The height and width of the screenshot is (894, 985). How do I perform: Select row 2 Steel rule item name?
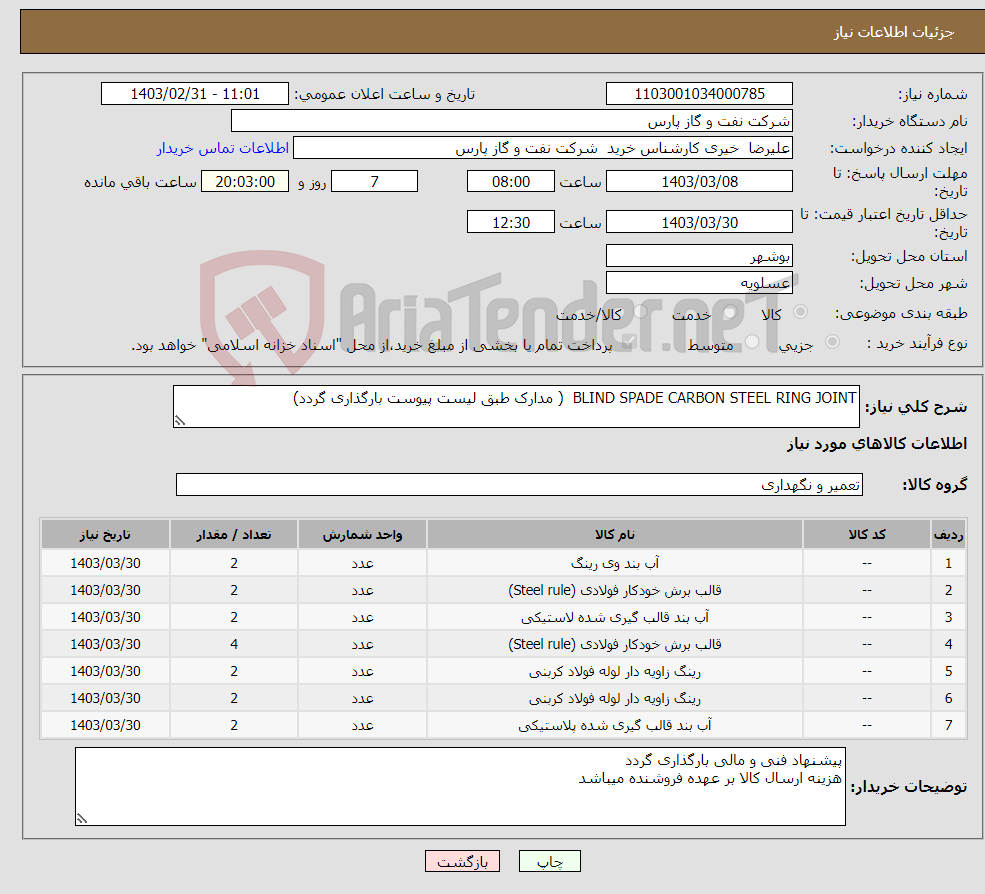[615, 591]
